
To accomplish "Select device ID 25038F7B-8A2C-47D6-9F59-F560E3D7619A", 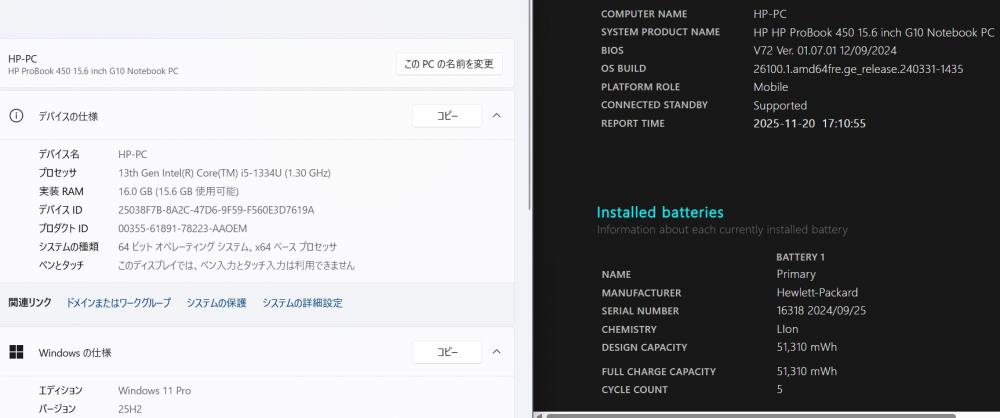I will (x=216, y=210).
